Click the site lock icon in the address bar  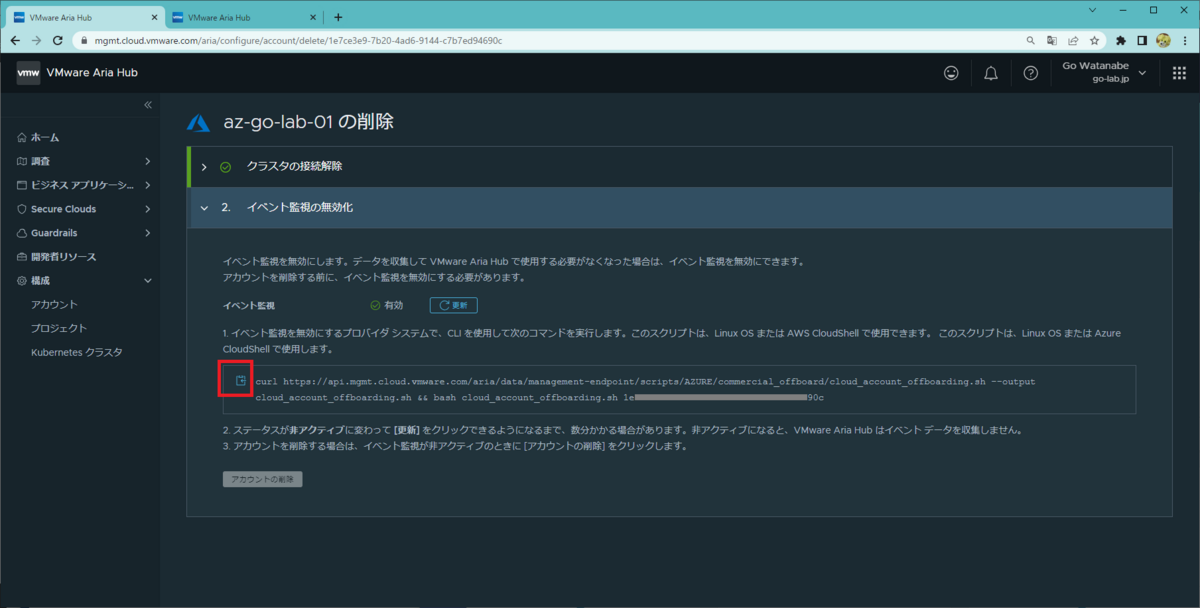(83, 41)
